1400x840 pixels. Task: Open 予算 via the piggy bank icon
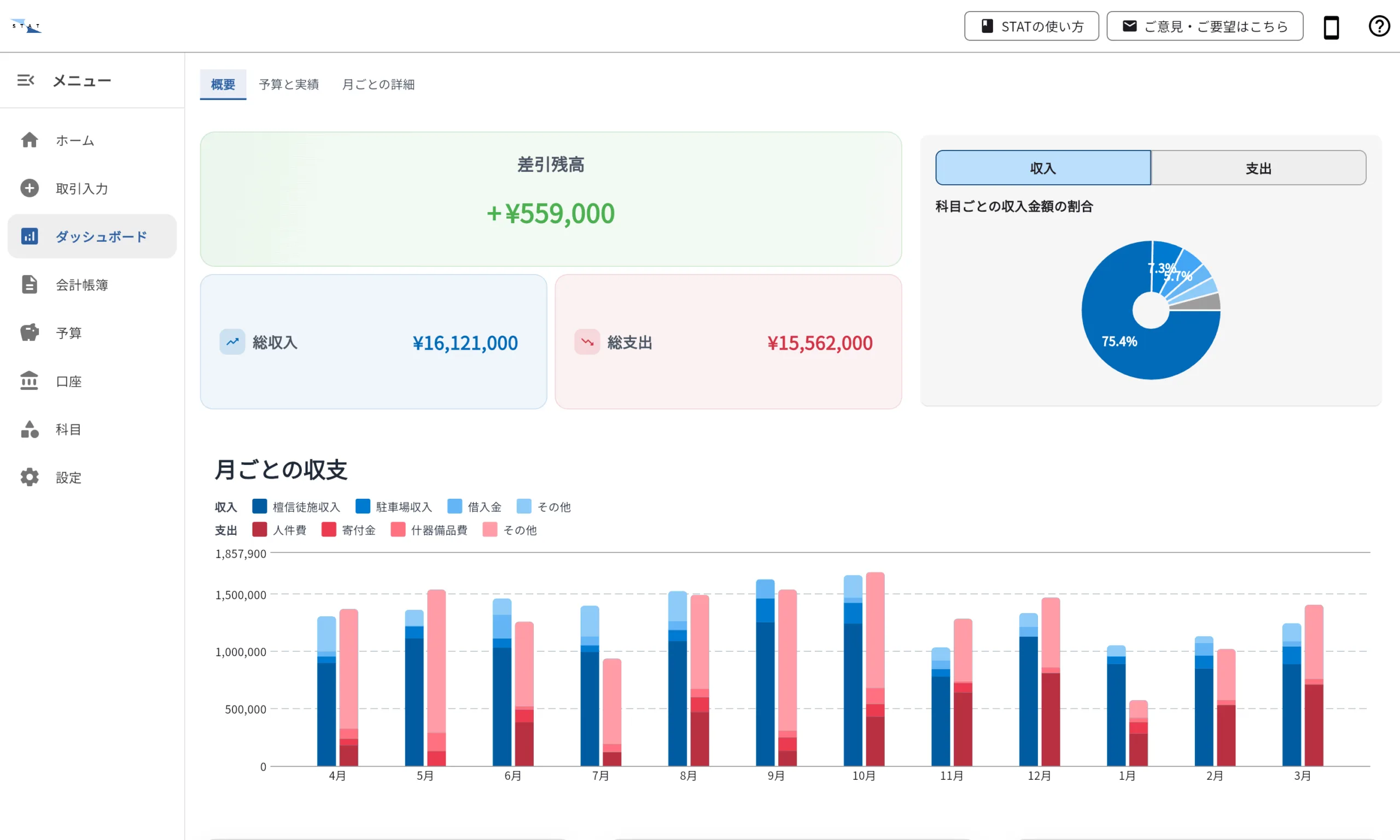[30, 332]
